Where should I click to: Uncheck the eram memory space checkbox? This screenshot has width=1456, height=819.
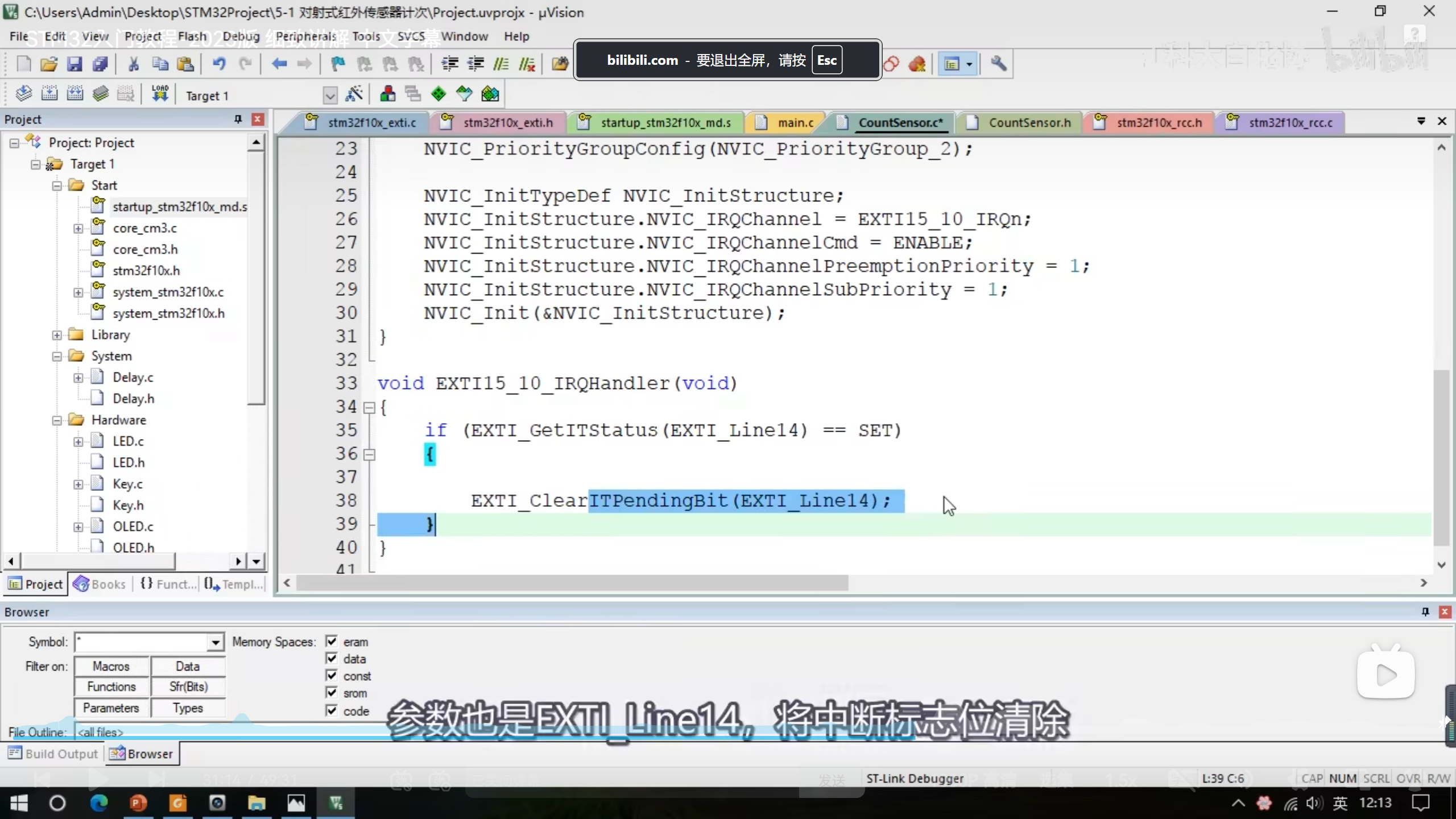332,641
